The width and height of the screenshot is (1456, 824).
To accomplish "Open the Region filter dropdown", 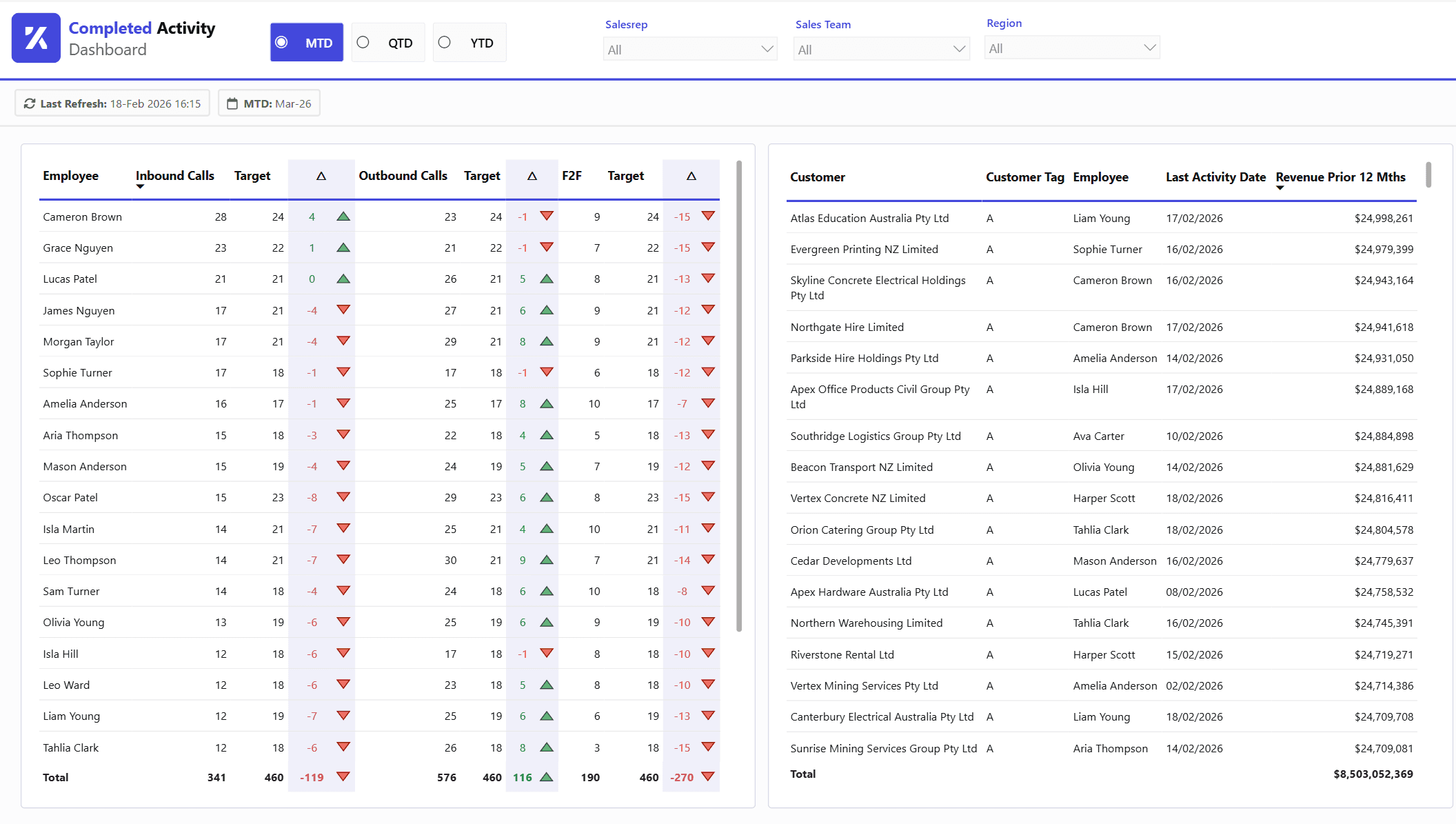I will (x=1071, y=48).
